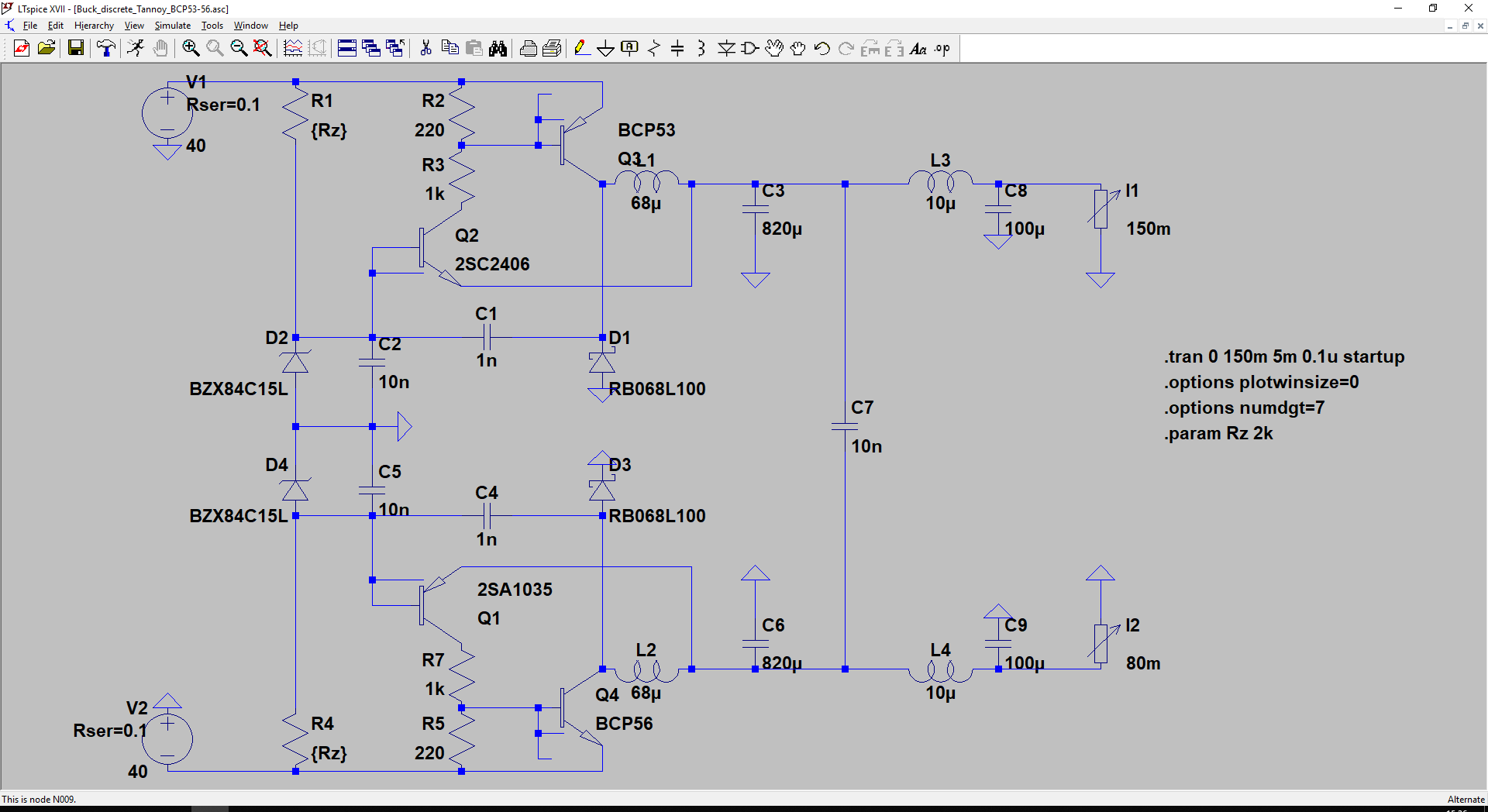Viewport: 1488px width, 812px height.
Task: Open Find with the binoculars icon
Action: pyautogui.click(x=498, y=49)
